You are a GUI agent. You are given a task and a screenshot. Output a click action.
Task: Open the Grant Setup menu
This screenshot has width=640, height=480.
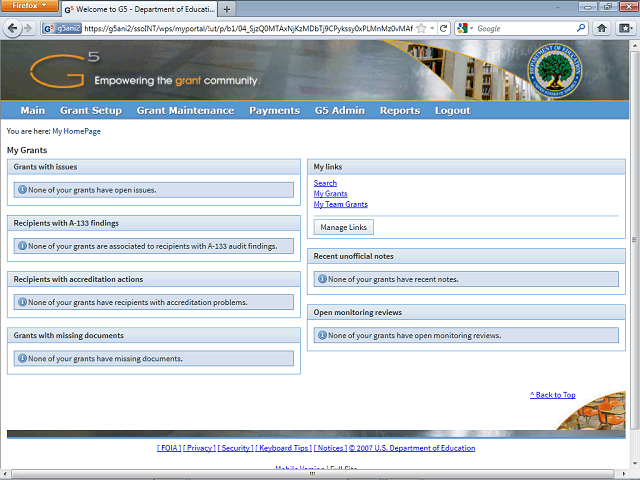[x=91, y=111]
